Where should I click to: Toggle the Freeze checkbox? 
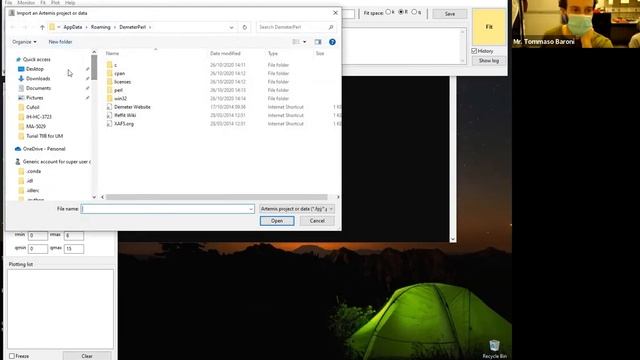(x=12, y=356)
